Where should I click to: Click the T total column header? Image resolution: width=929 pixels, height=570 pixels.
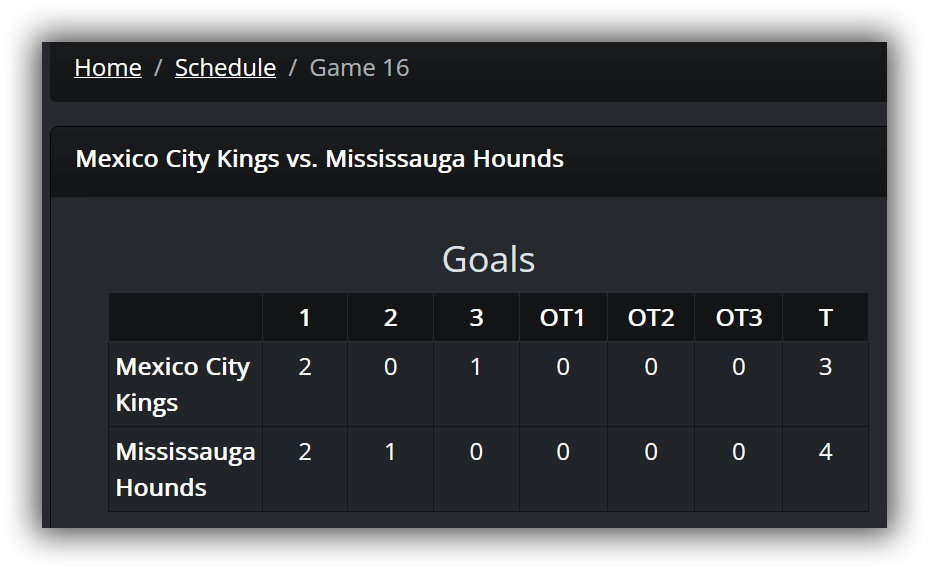click(825, 318)
